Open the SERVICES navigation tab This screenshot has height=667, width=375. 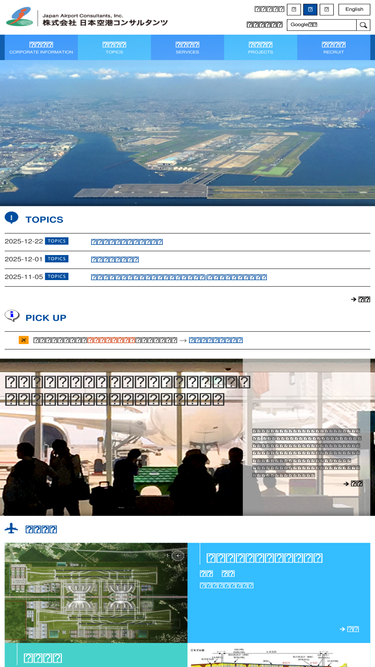tap(188, 48)
